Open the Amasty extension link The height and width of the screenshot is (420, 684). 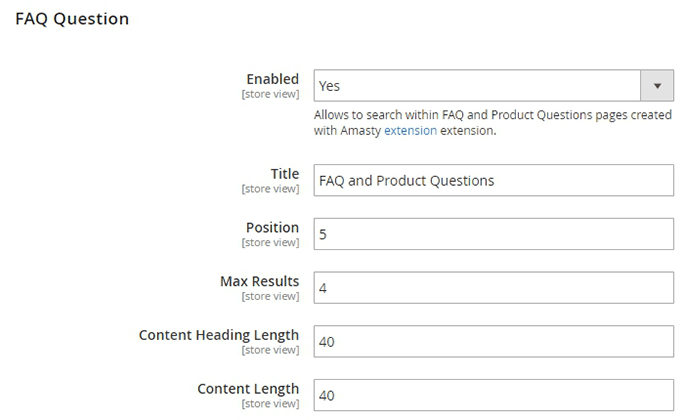(x=410, y=130)
